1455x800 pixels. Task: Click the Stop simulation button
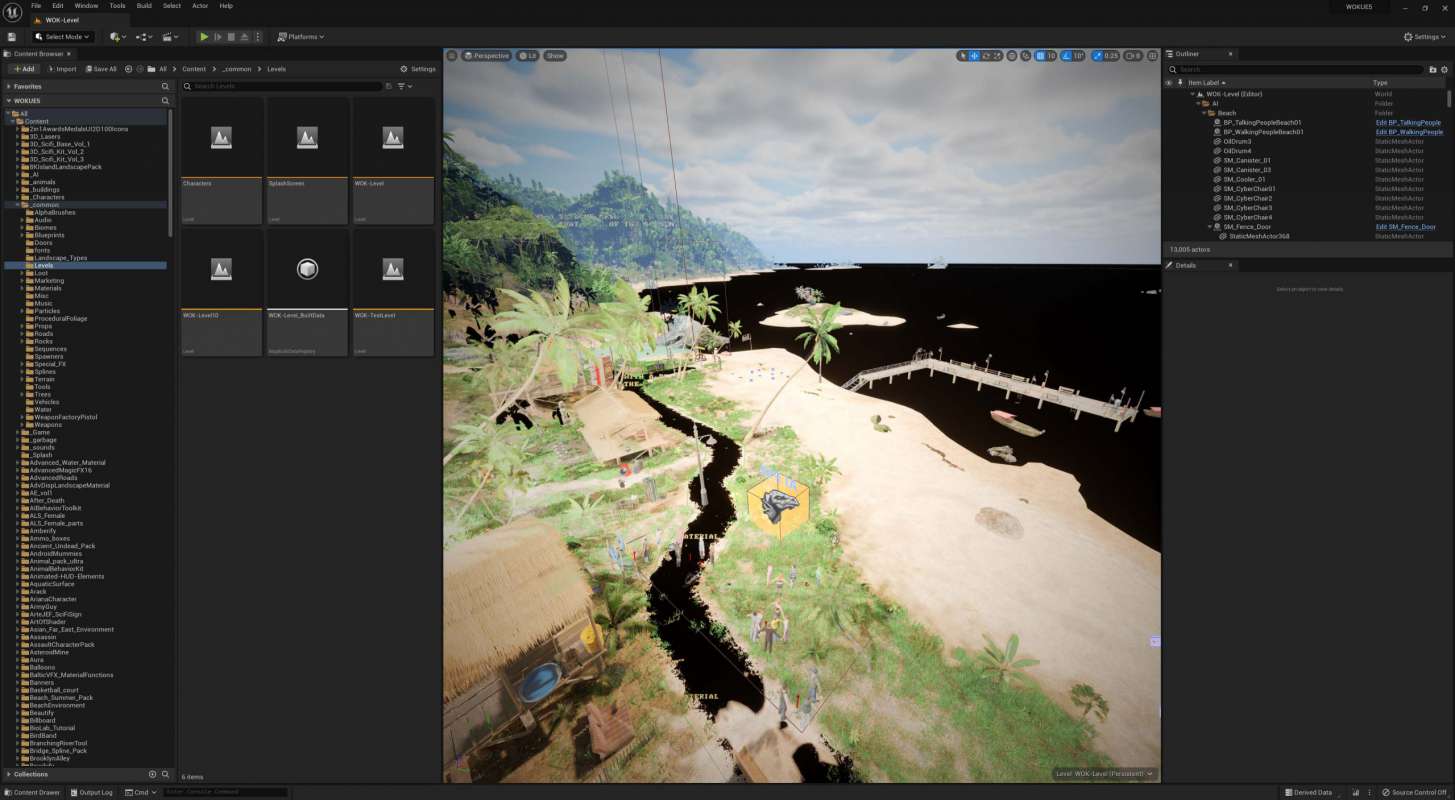pos(231,37)
